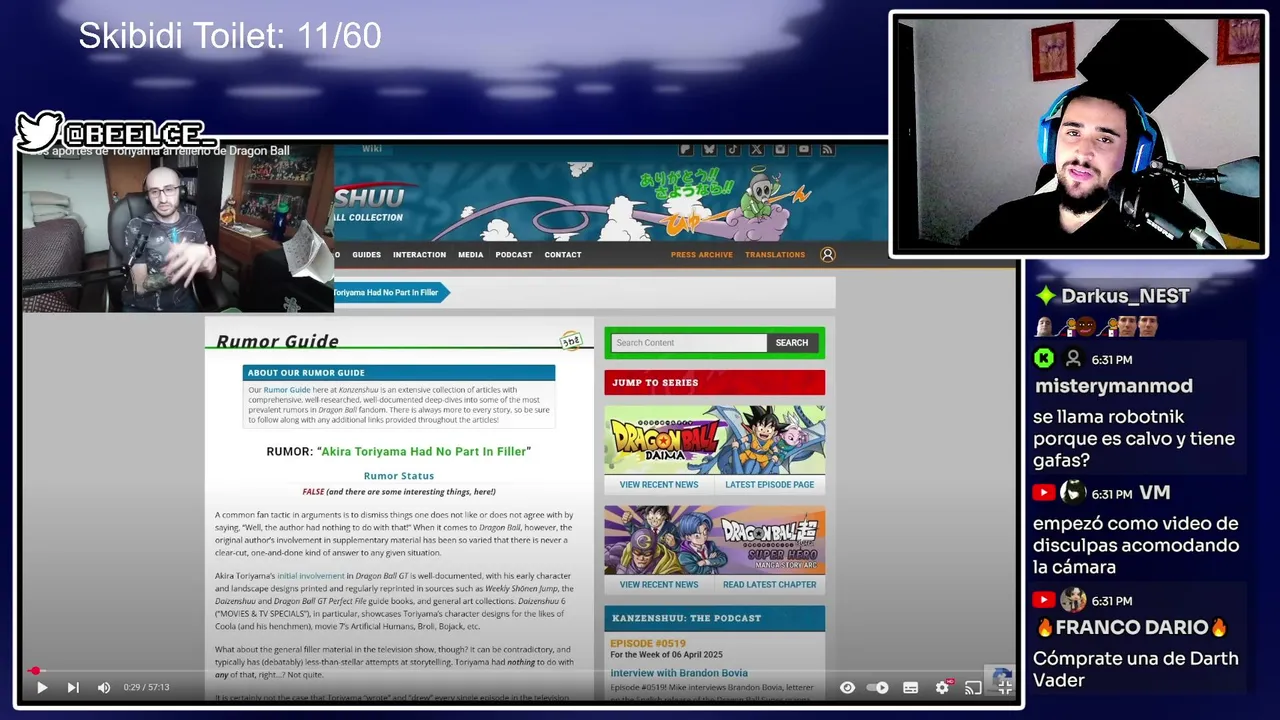Open the eye-shaped watch icon

tap(847, 688)
